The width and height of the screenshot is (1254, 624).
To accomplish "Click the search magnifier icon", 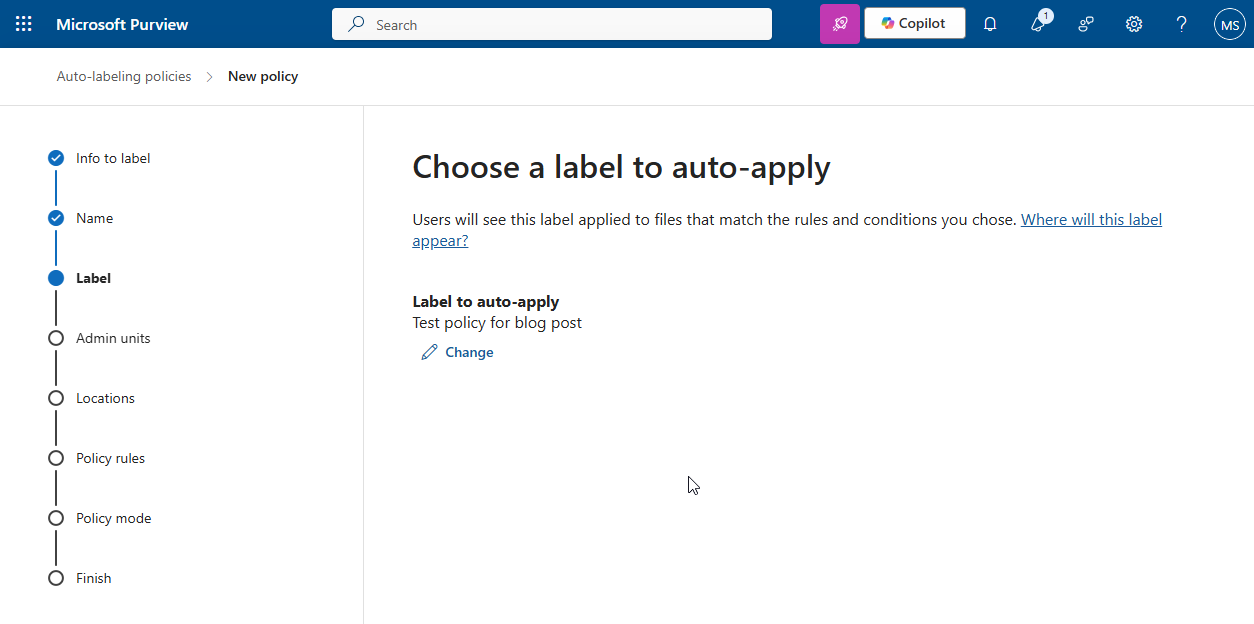I will (356, 23).
